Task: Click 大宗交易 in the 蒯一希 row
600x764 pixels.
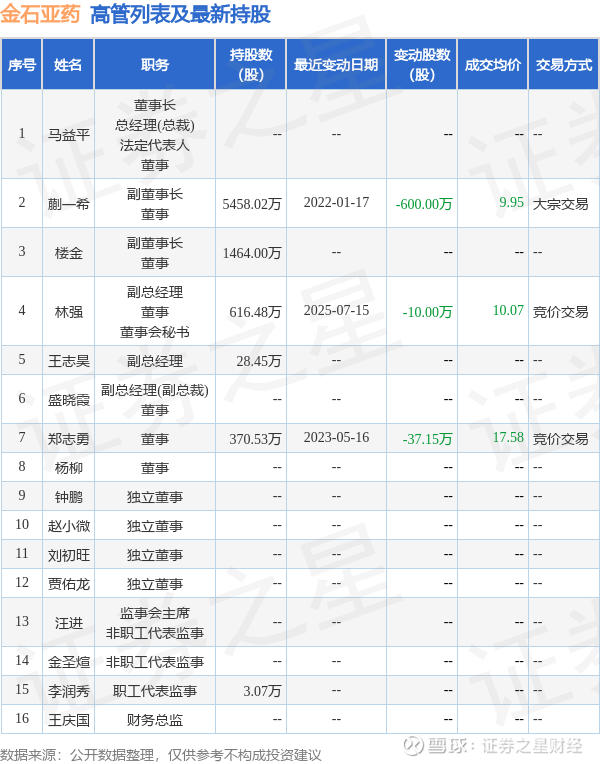Action: (x=561, y=204)
